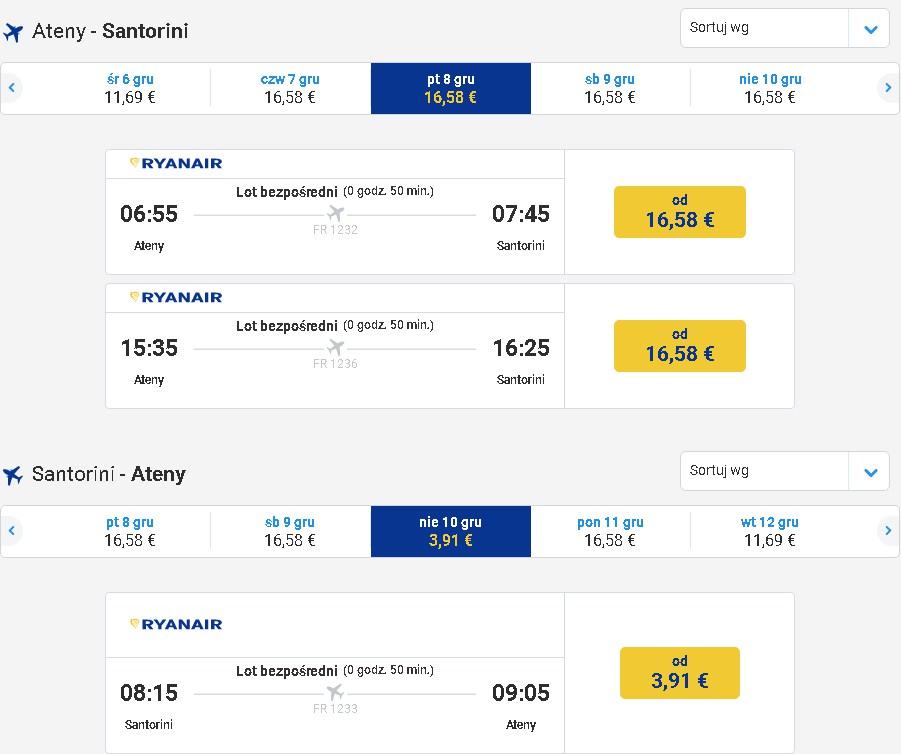
Task: Open the return Sortuj wg dropdown
Action: point(784,471)
